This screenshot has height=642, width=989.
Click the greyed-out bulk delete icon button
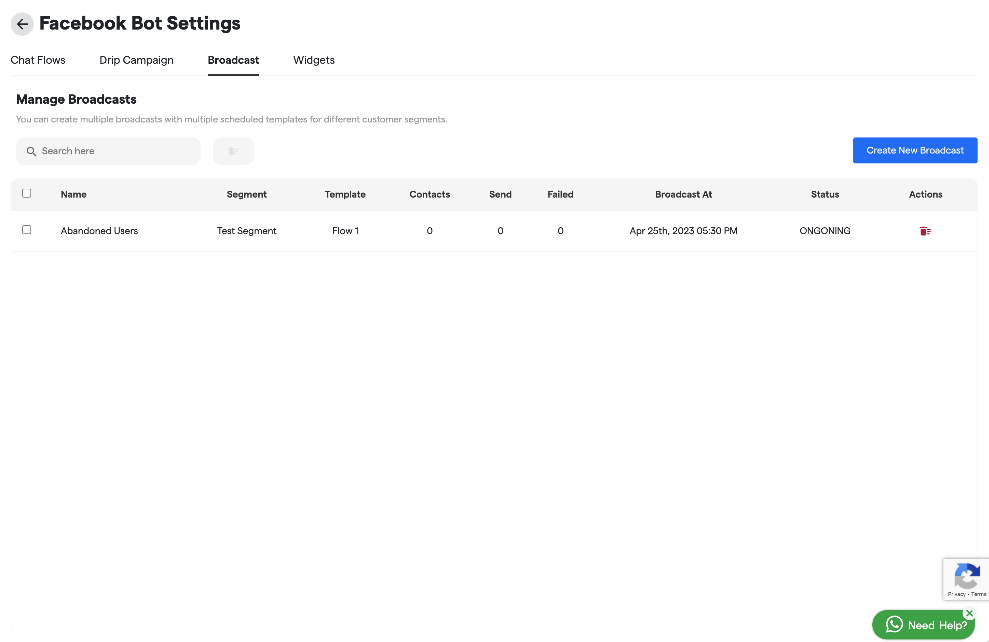233,151
